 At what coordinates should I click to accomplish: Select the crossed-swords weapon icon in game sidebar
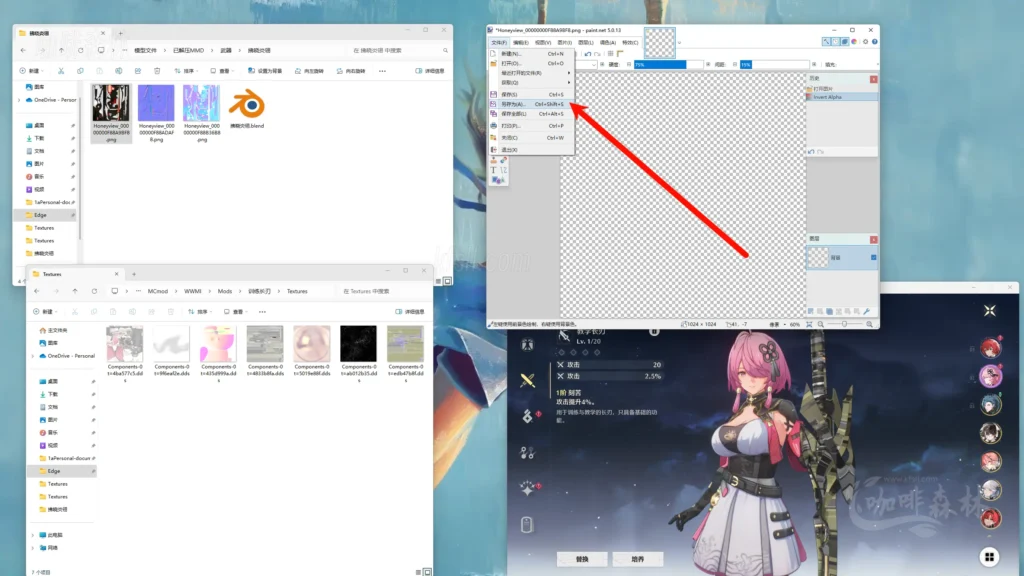pyautogui.click(x=527, y=380)
